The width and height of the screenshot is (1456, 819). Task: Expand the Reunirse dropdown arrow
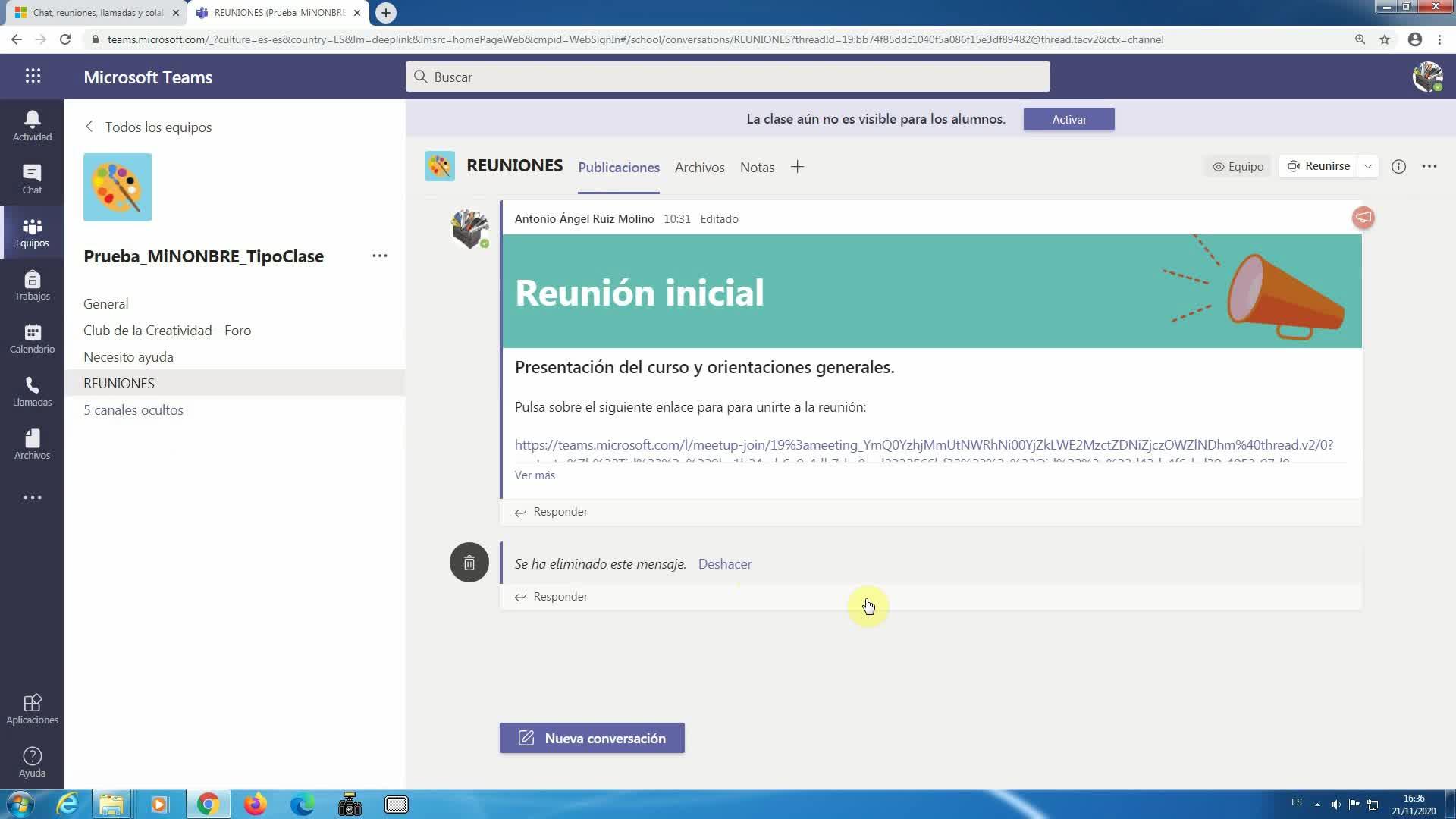pyautogui.click(x=1368, y=167)
